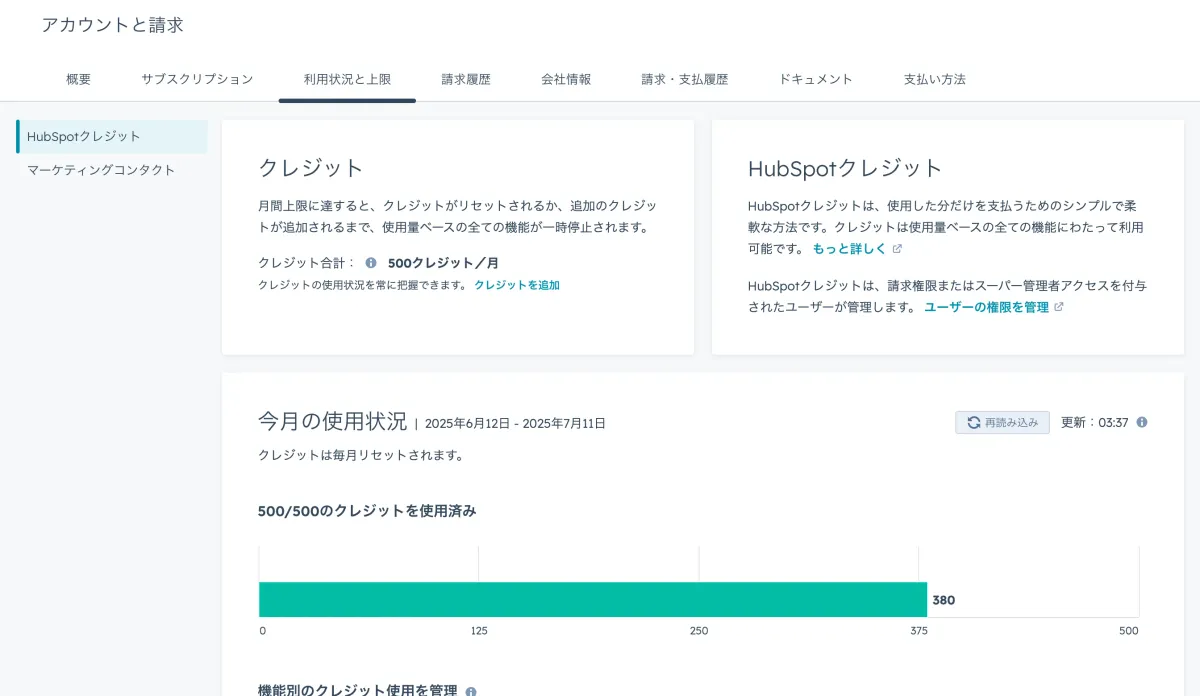This screenshot has height=696, width=1200.
Task: Open the サブスクリプション tab
Action: (x=196, y=78)
